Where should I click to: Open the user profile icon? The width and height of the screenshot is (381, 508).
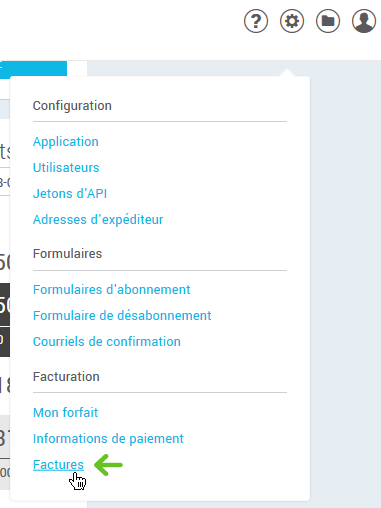364,21
